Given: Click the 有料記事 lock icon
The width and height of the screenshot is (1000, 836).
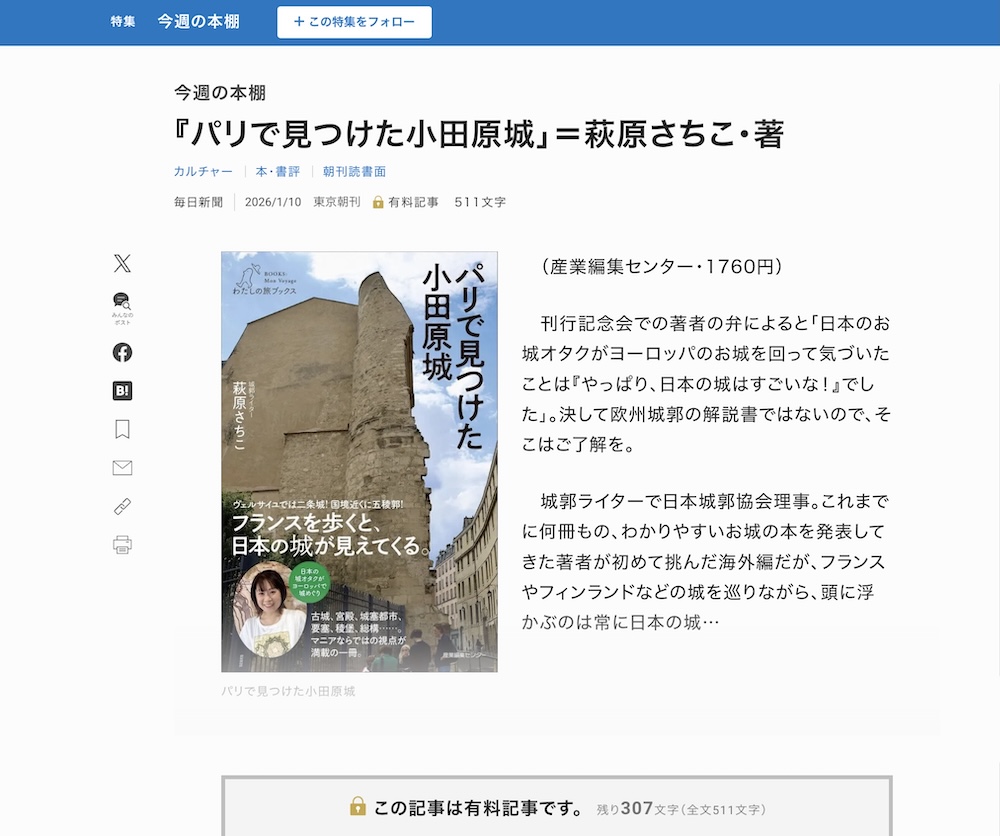Looking at the screenshot, I should 378,202.
